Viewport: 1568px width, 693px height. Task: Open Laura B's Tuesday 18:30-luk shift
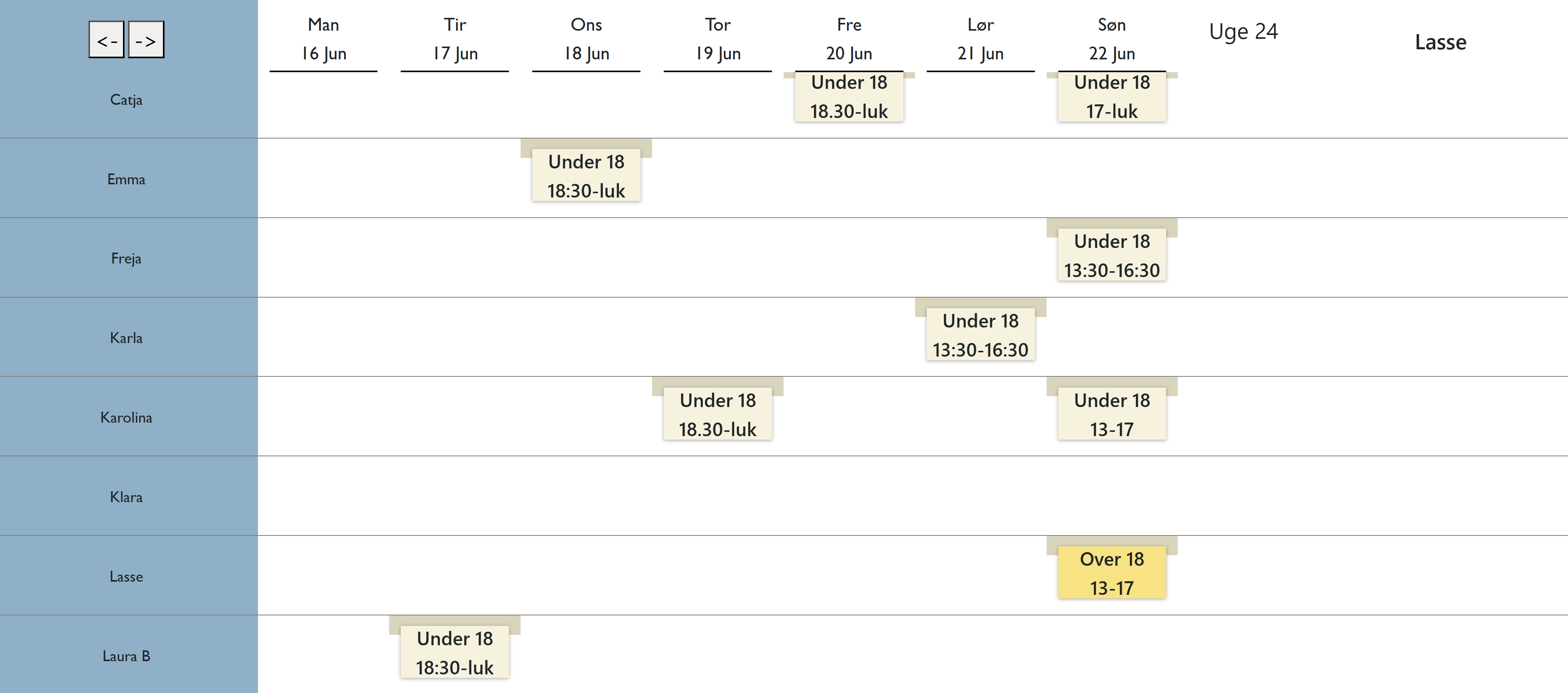point(455,653)
